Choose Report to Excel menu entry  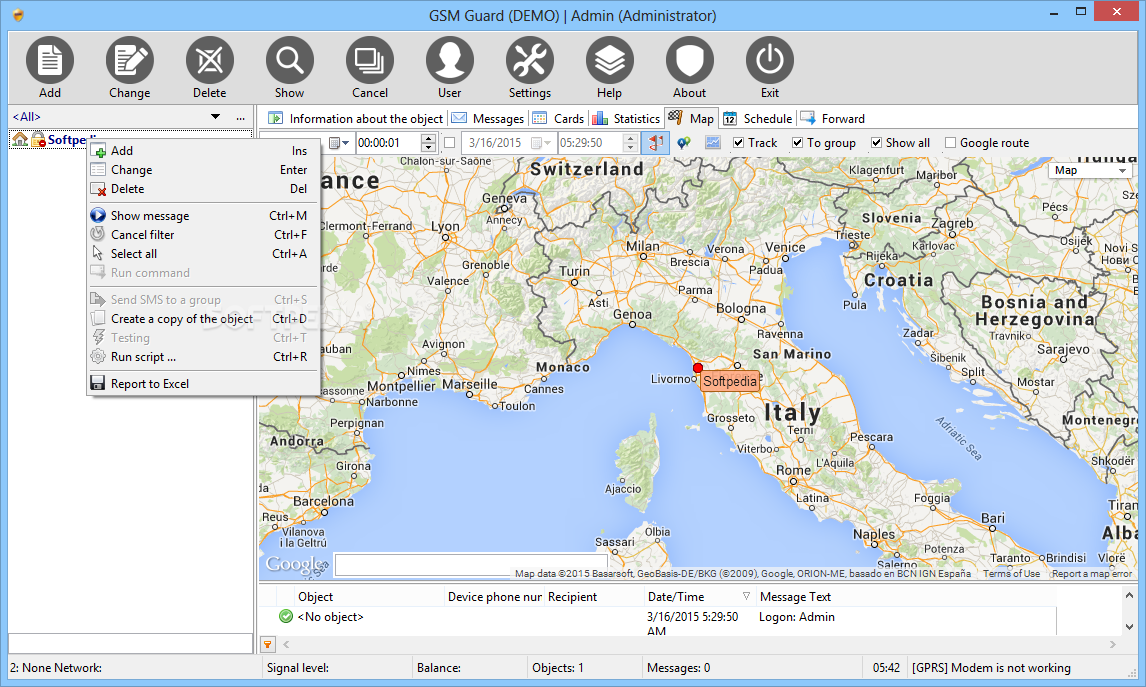tap(203, 384)
